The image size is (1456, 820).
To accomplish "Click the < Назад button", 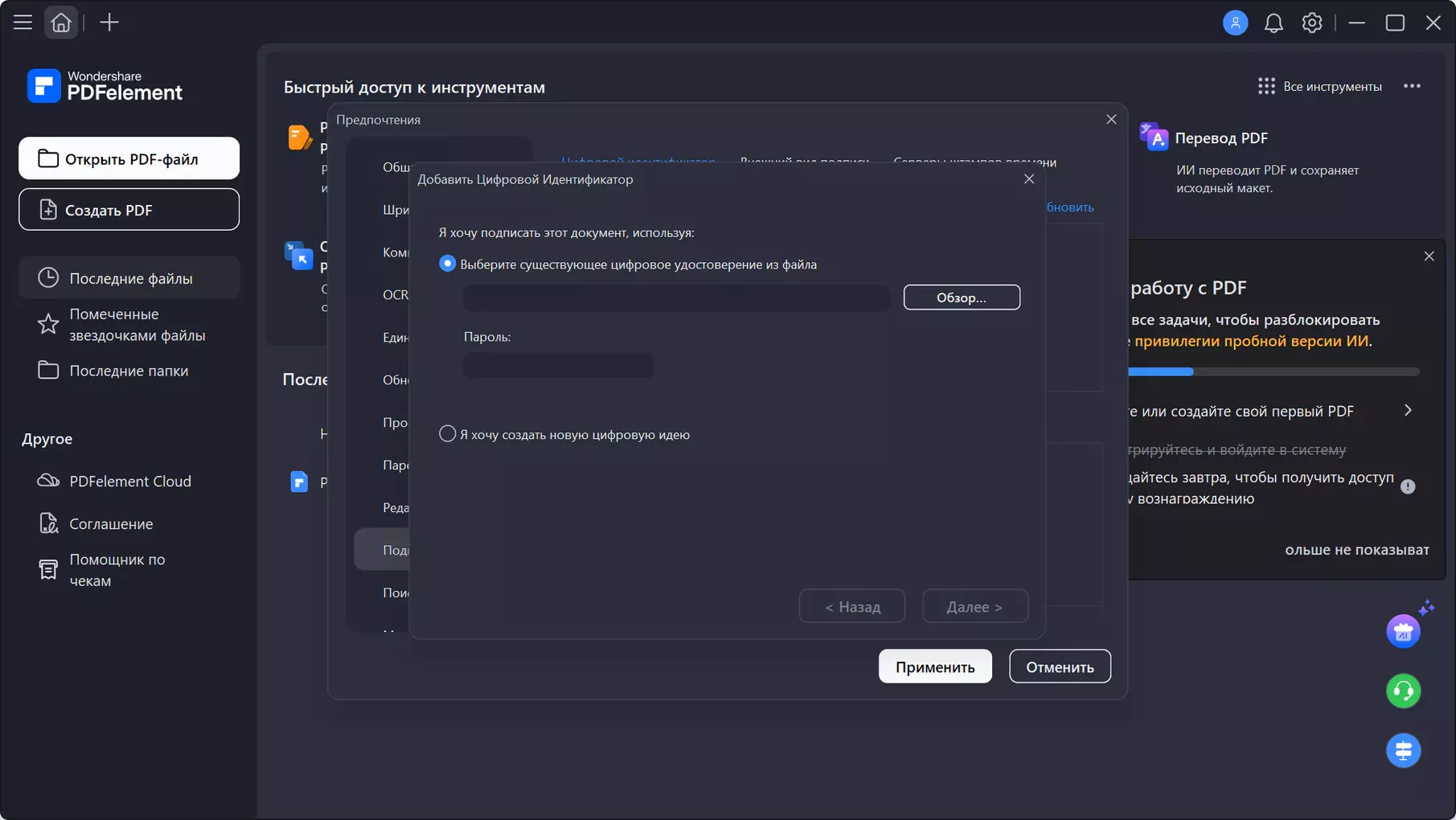I will (x=852, y=606).
